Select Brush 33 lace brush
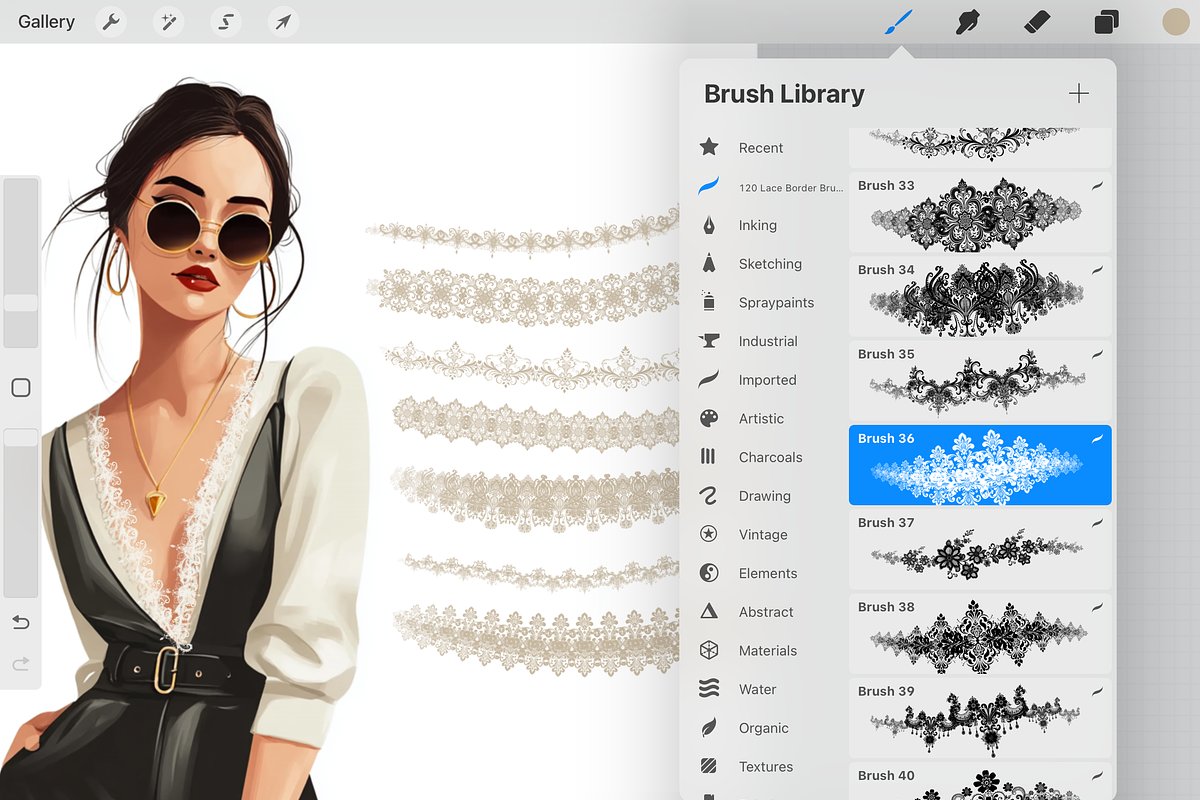The height and width of the screenshot is (800, 1200). (x=980, y=212)
